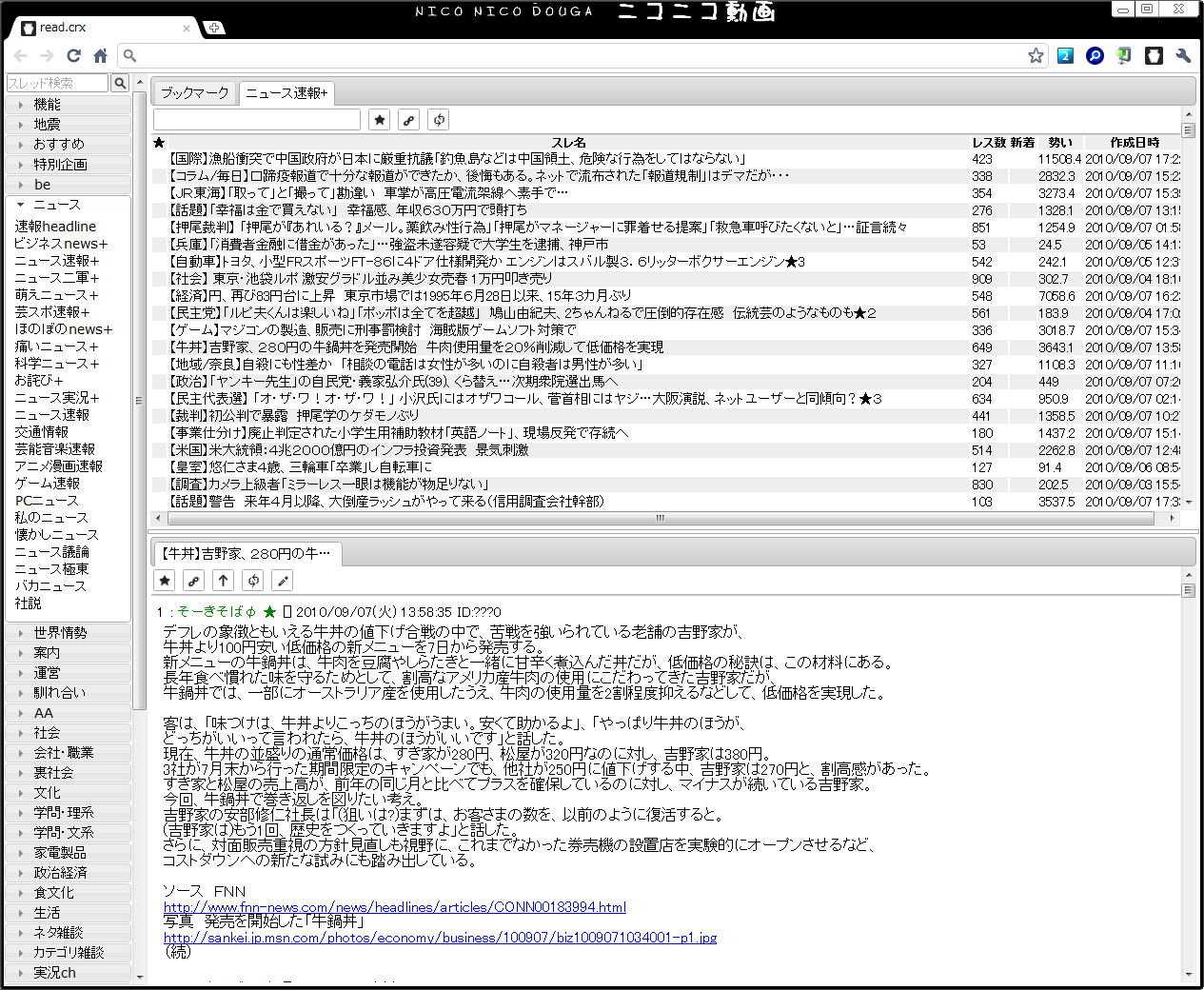Click the link icon in thread list toolbar
This screenshot has height=990, width=1204.
point(409,120)
